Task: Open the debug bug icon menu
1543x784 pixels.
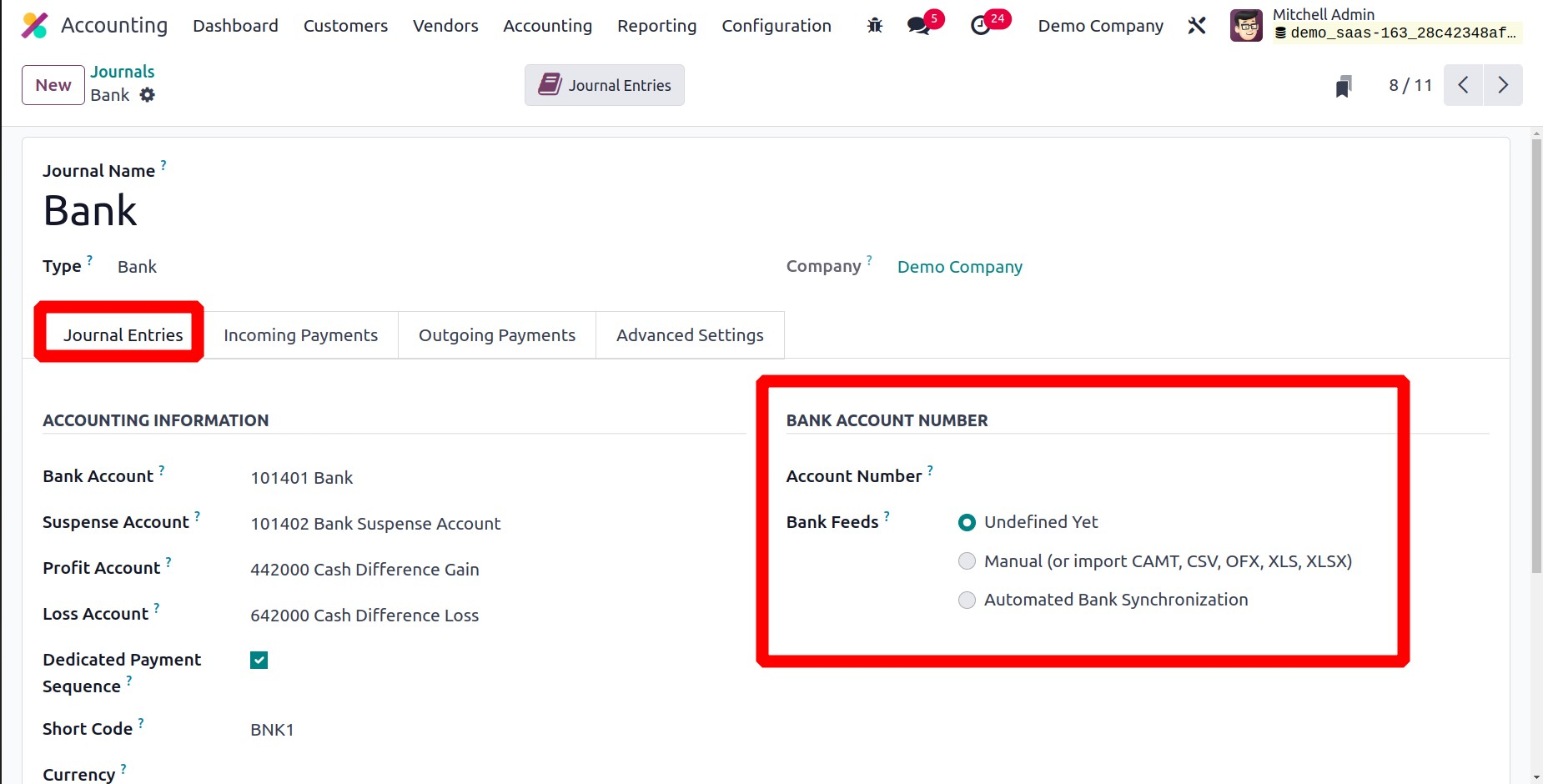Action: (x=874, y=26)
